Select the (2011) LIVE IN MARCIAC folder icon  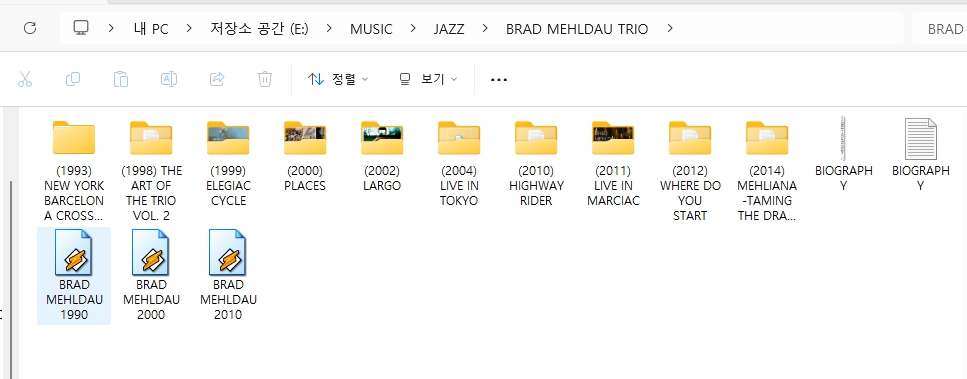(x=614, y=137)
